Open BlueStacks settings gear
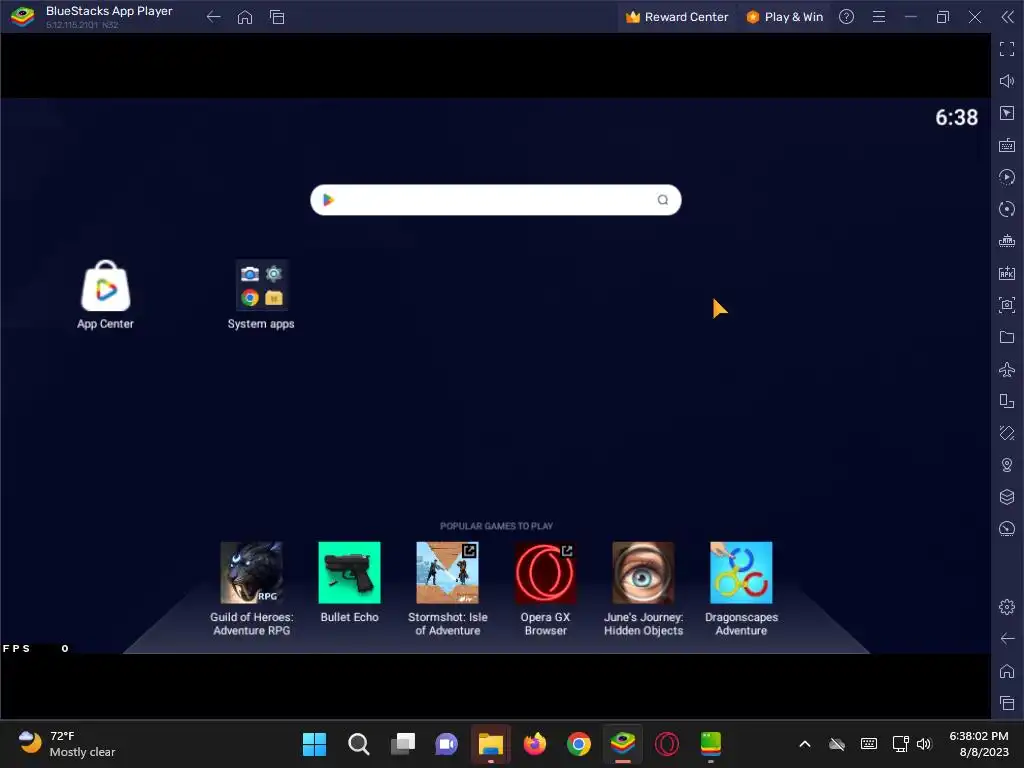The image size is (1024, 768). tap(1007, 607)
